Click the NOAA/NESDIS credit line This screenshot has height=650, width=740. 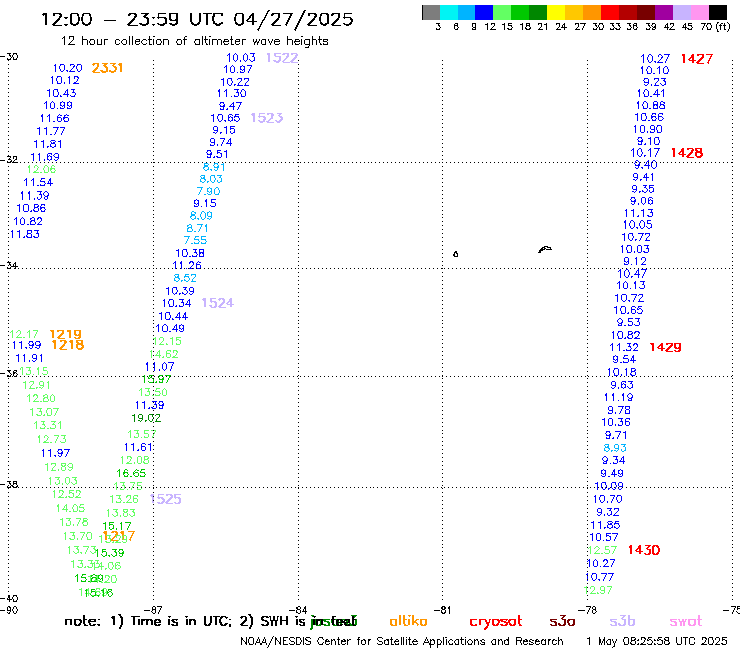(402, 642)
